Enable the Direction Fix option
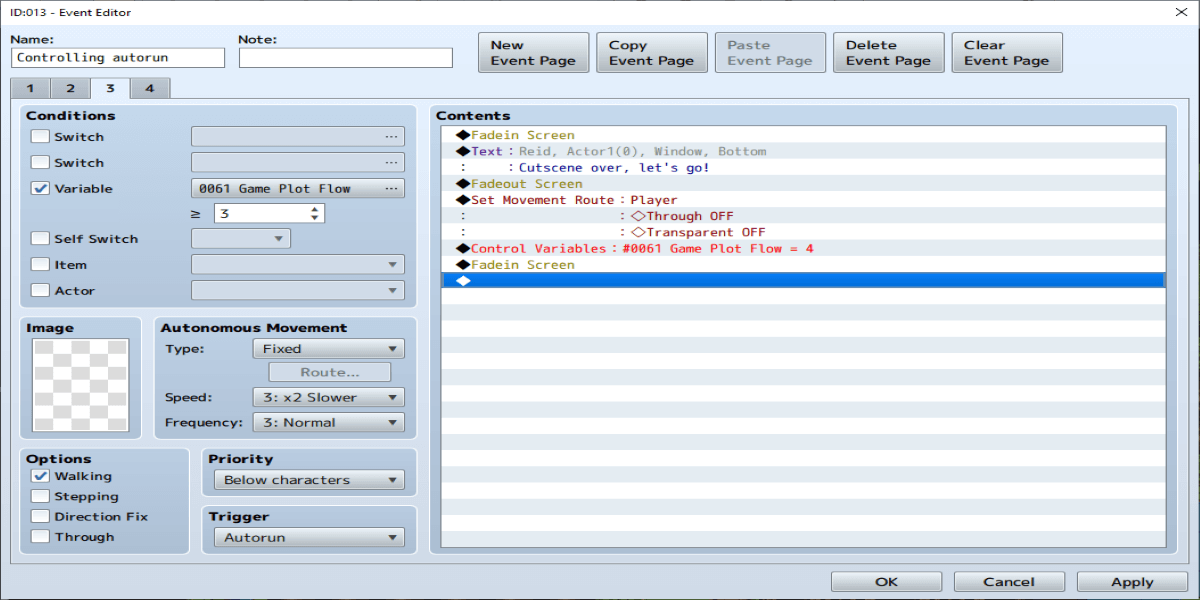 coord(40,517)
